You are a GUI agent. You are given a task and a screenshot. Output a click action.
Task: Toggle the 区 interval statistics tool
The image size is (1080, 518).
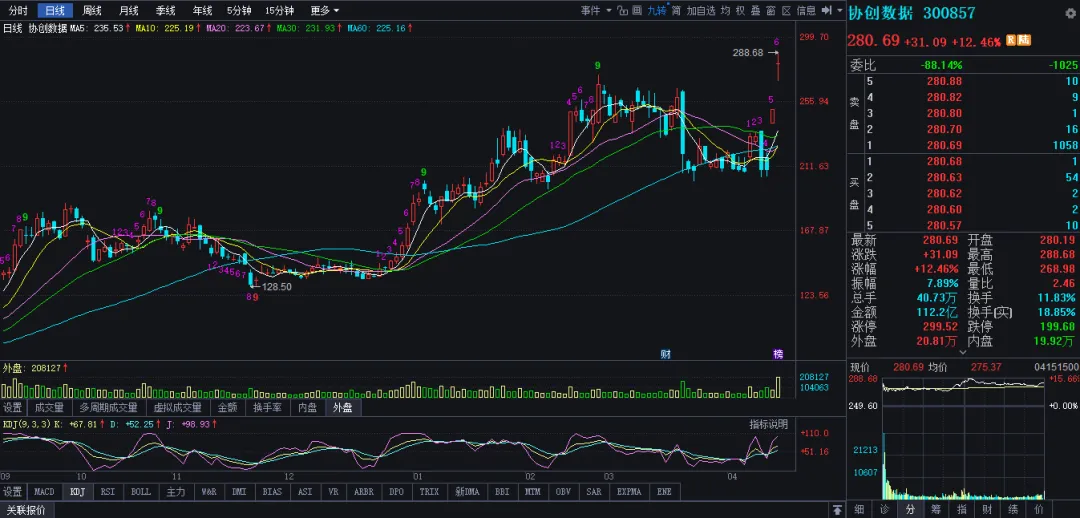[786, 10]
